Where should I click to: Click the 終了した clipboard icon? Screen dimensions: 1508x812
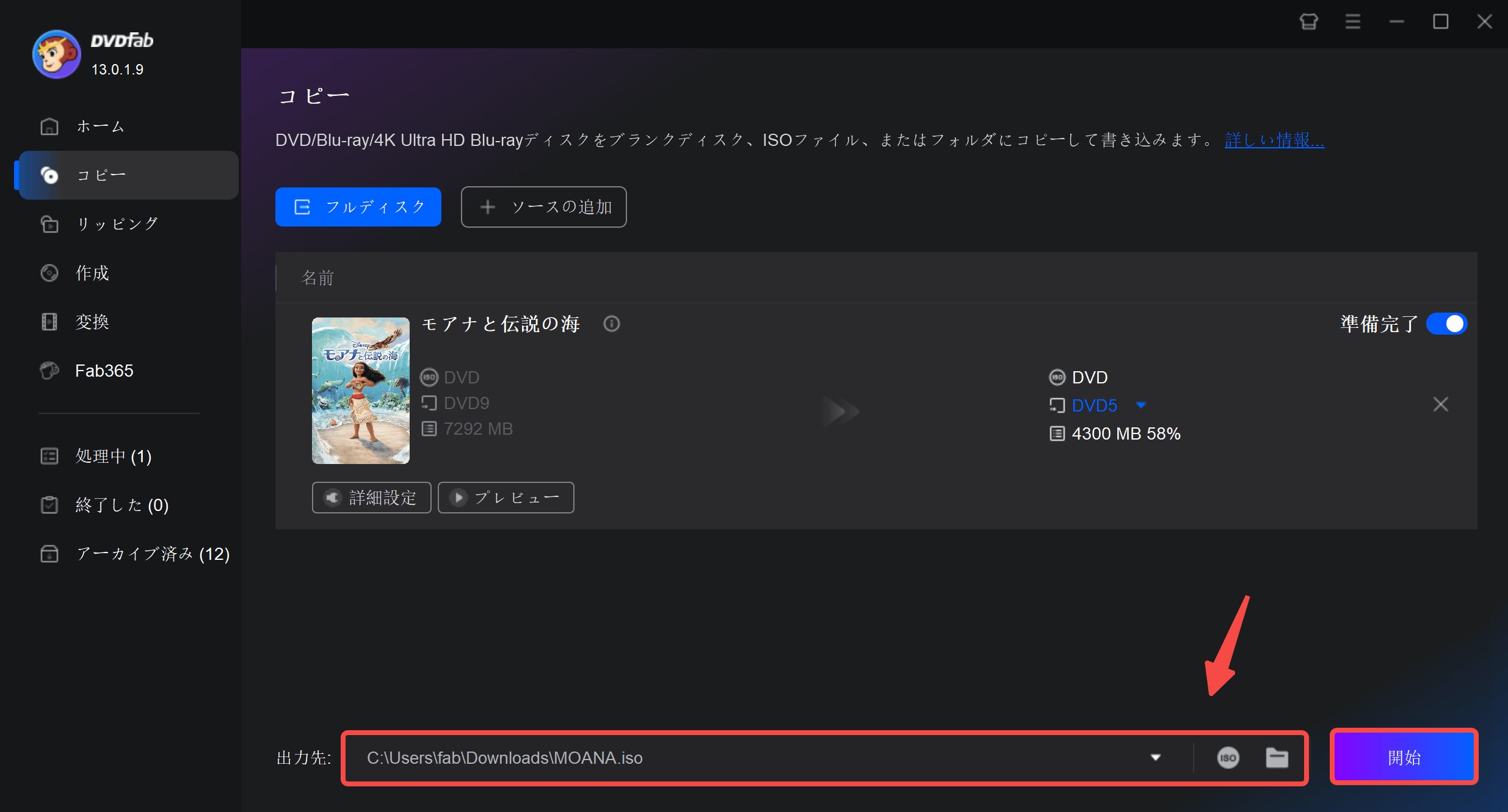[49, 505]
